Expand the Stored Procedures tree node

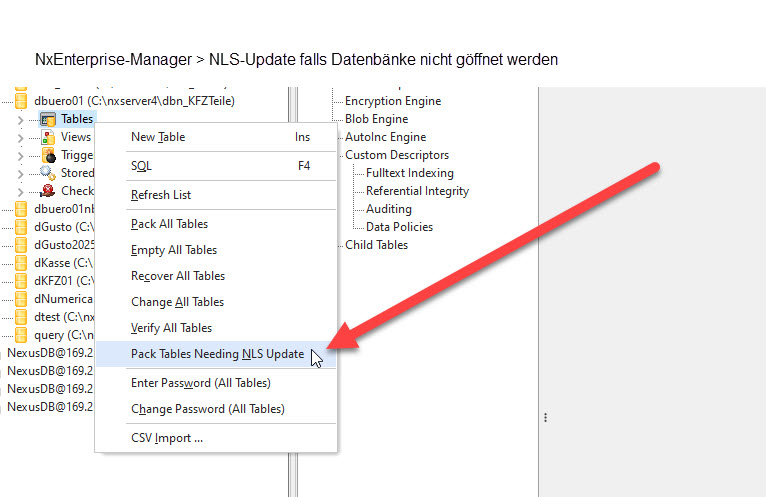pyautogui.click(x=20, y=173)
